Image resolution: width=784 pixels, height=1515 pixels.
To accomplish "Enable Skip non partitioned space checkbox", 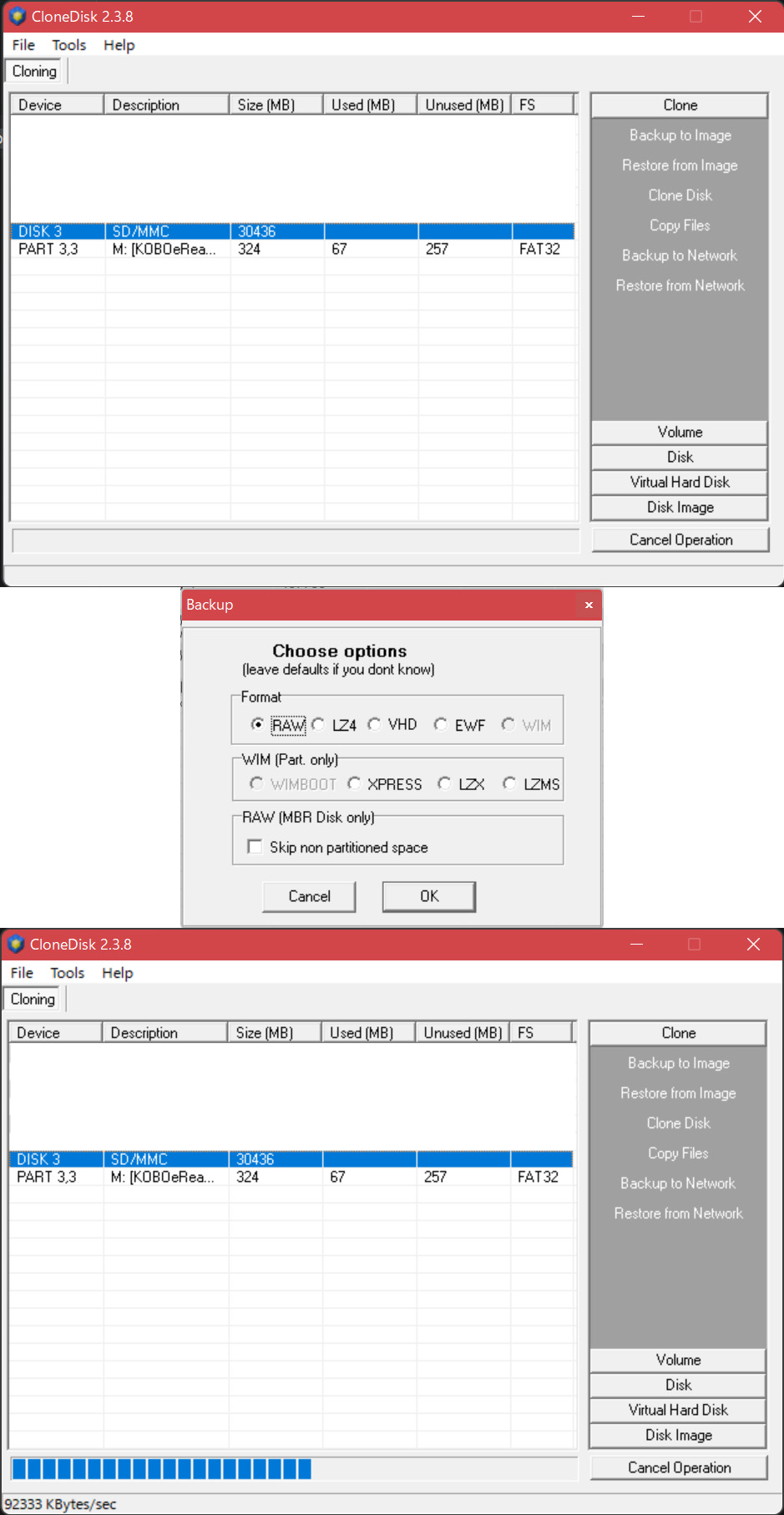I will coord(255,847).
